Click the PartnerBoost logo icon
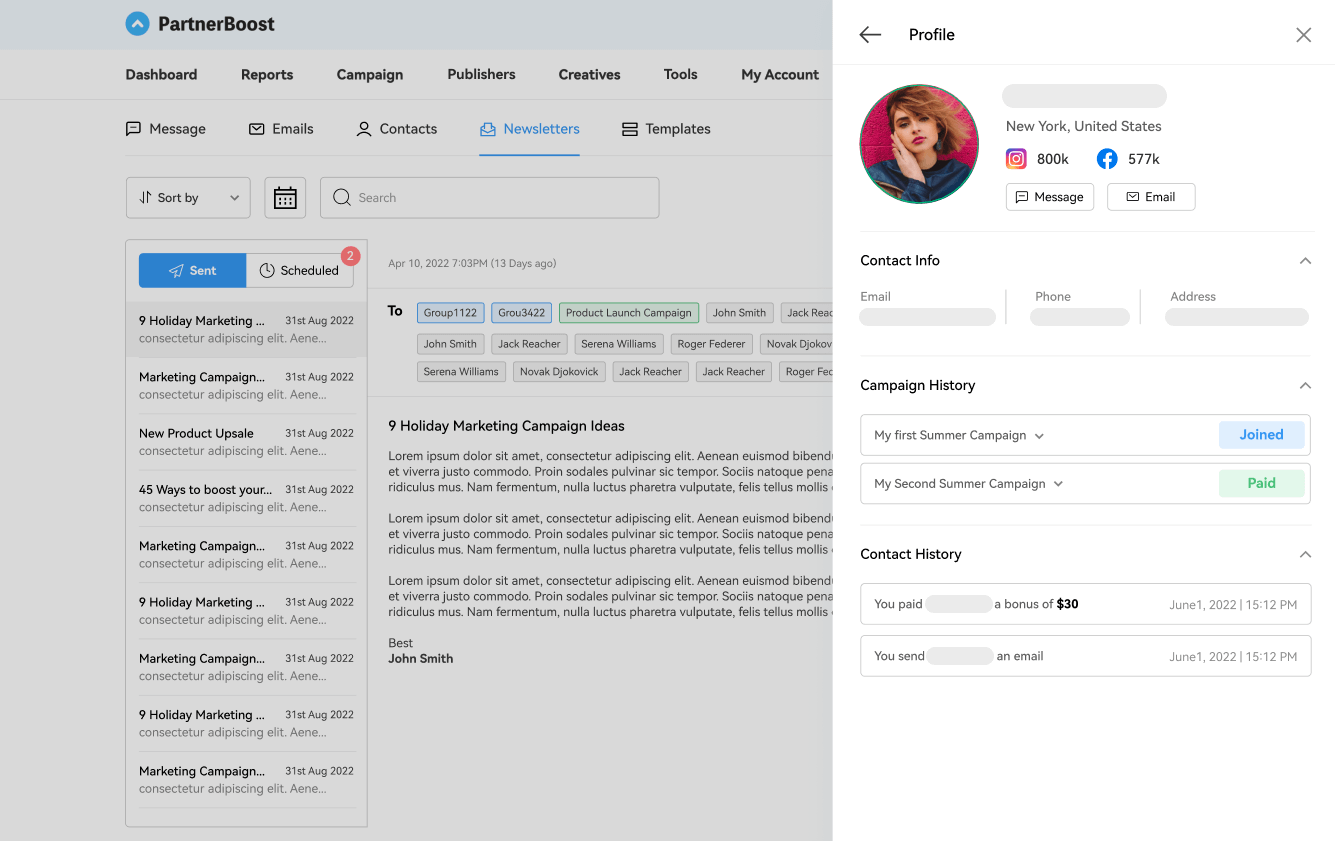 pyautogui.click(x=137, y=24)
